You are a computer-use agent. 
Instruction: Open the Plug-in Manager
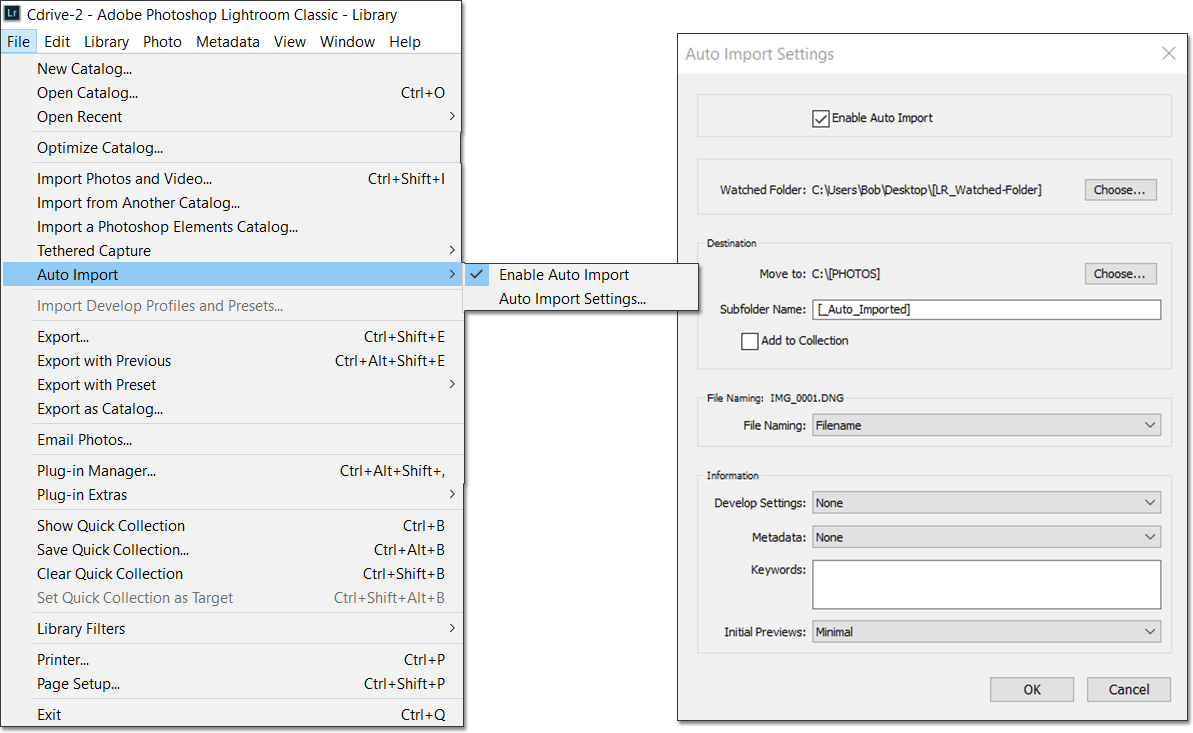[232, 471]
